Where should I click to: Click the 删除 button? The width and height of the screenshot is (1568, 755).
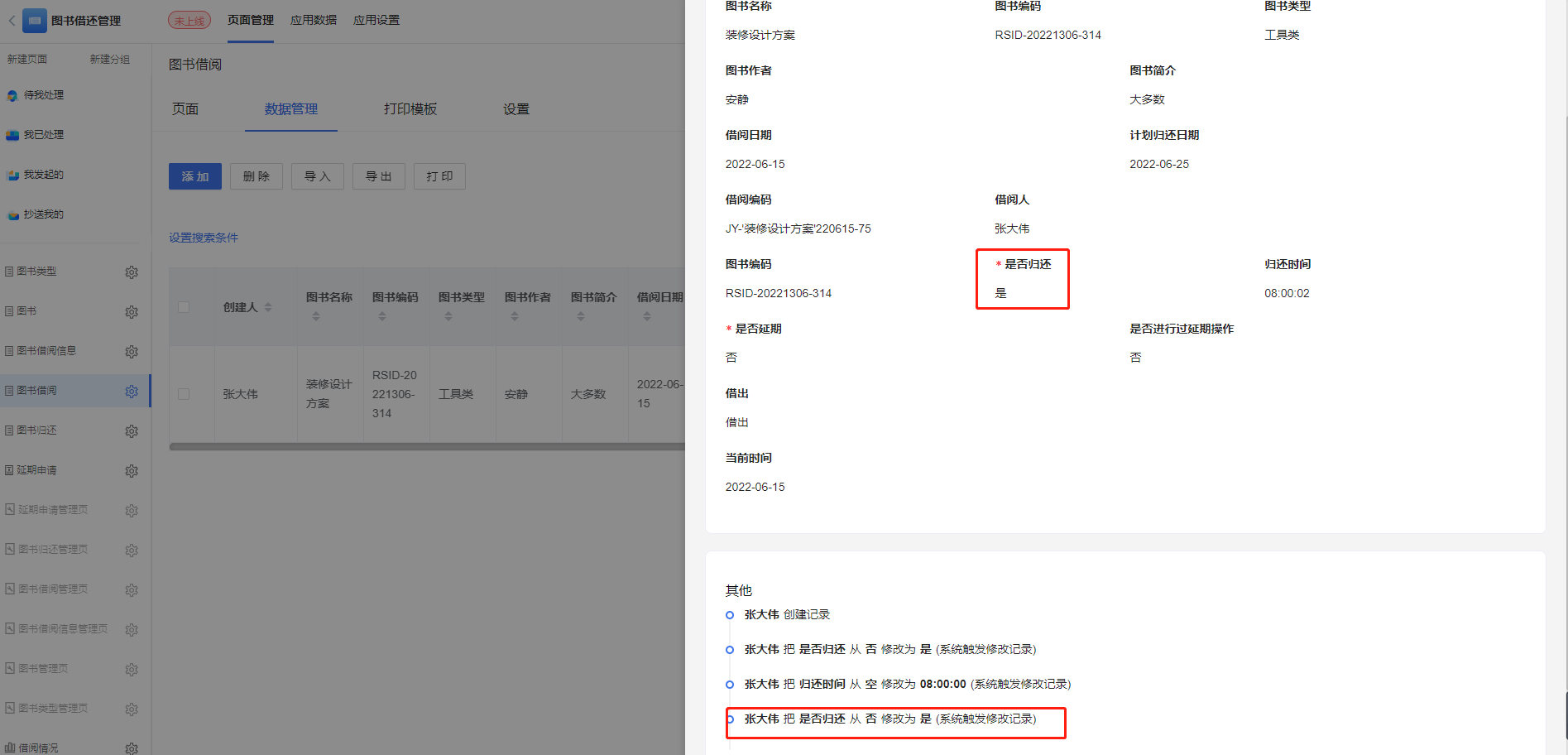257,176
